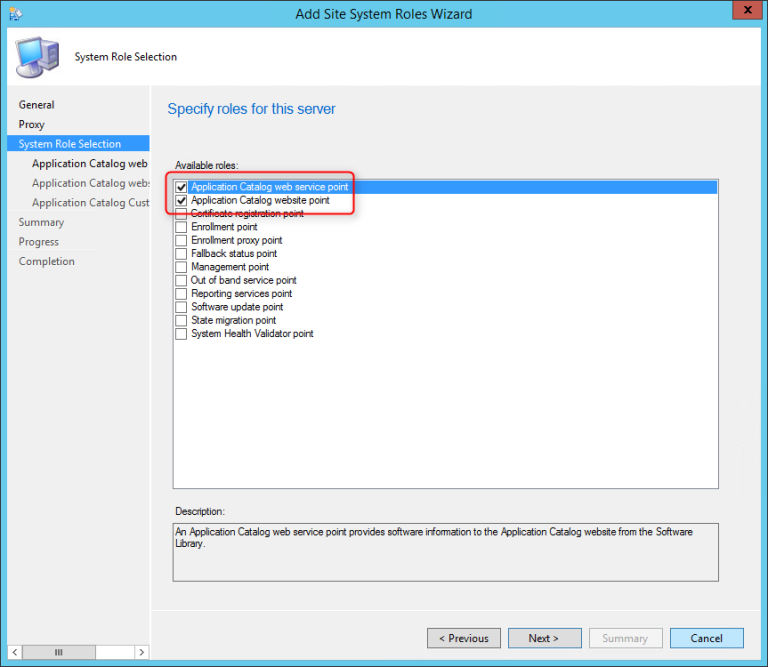Image resolution: width=768 pixels, height=667 pixels.
Task: Go to the Proxy step in sidebar
Action: click(32, 124)
